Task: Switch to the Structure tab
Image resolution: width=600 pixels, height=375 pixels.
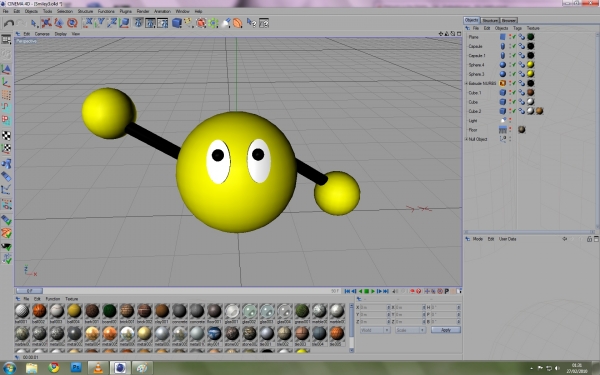Action: click(490, 20)
